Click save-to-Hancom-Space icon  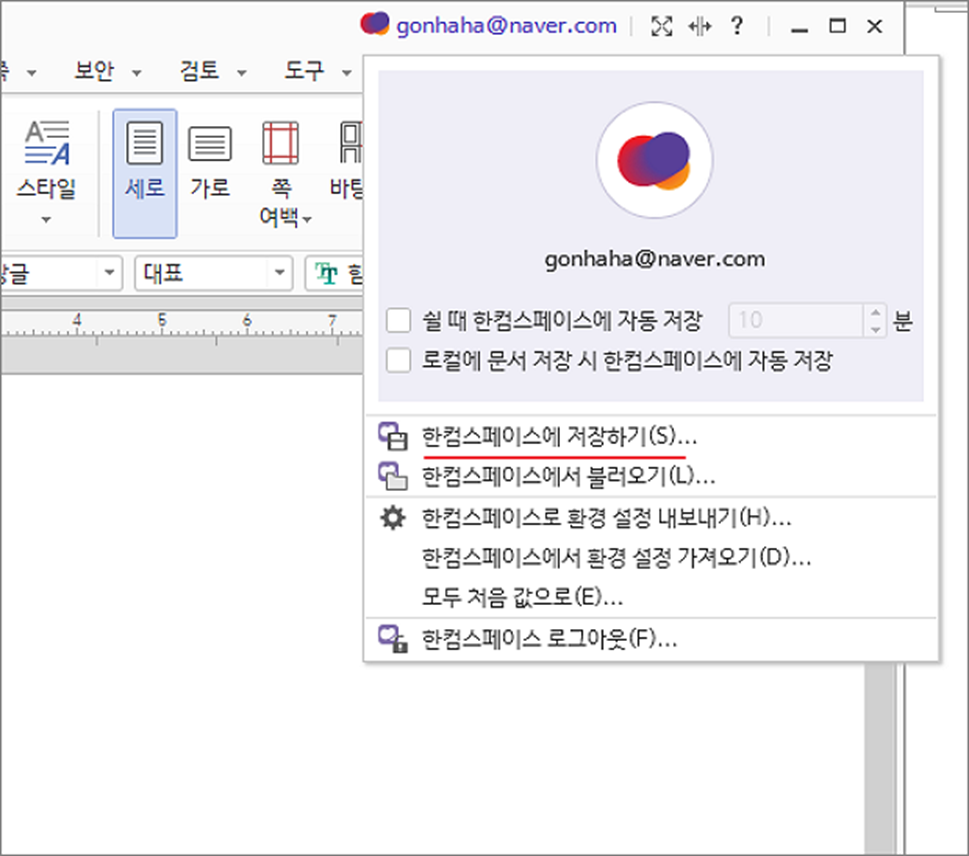click(393, 436)
